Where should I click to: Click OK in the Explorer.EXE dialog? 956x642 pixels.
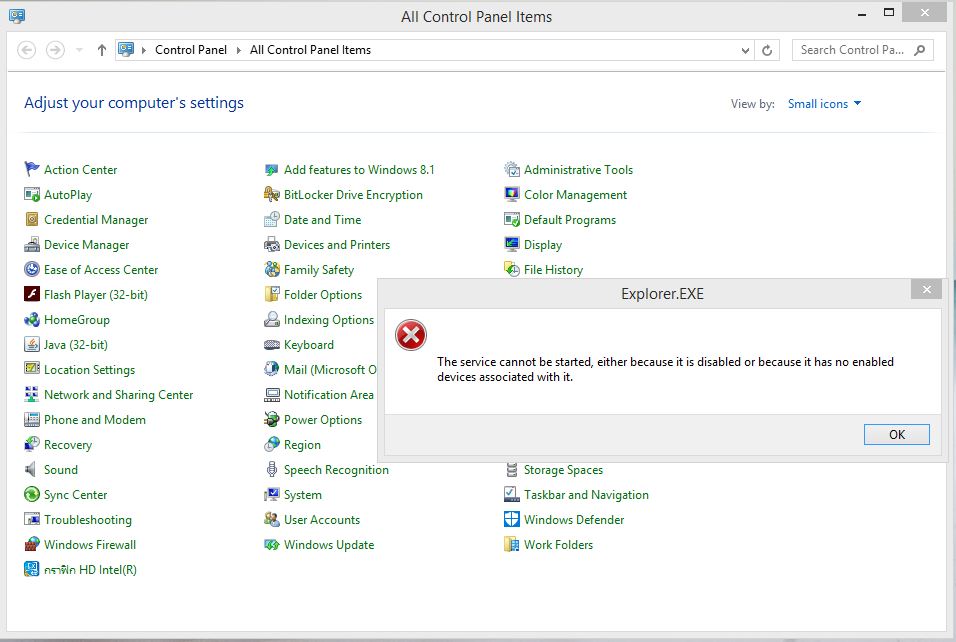[896, 434]
